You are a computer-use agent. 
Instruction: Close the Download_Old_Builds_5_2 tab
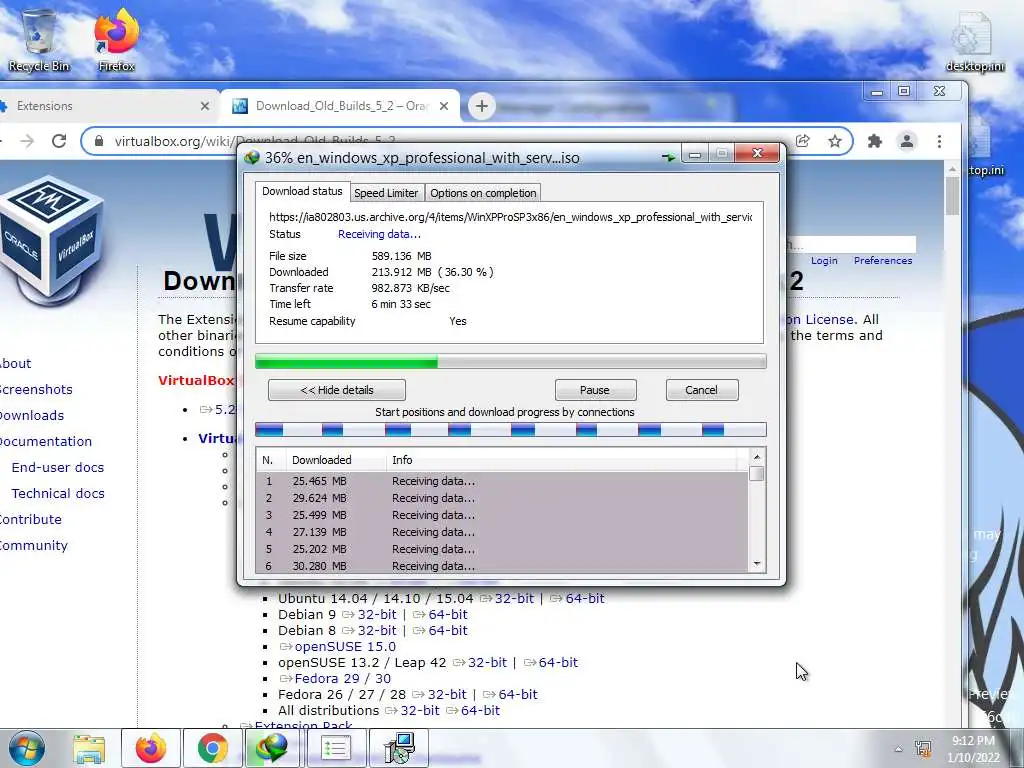click(x=443, y=106)
